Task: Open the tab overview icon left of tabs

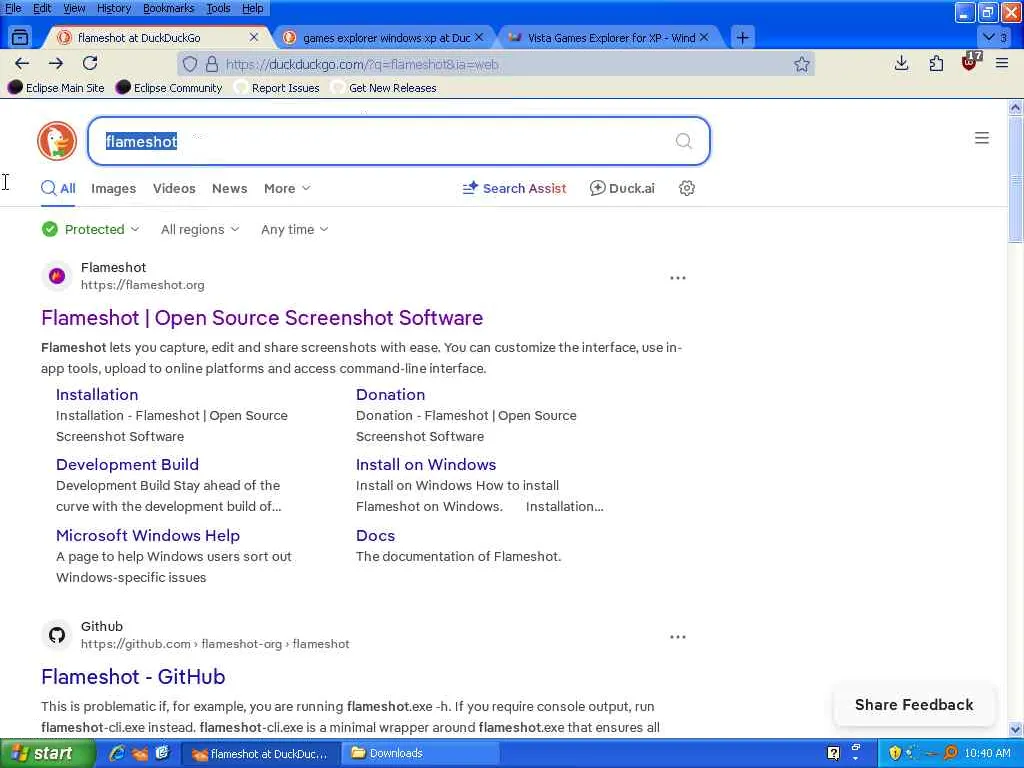Action: [x=20, y=37]
